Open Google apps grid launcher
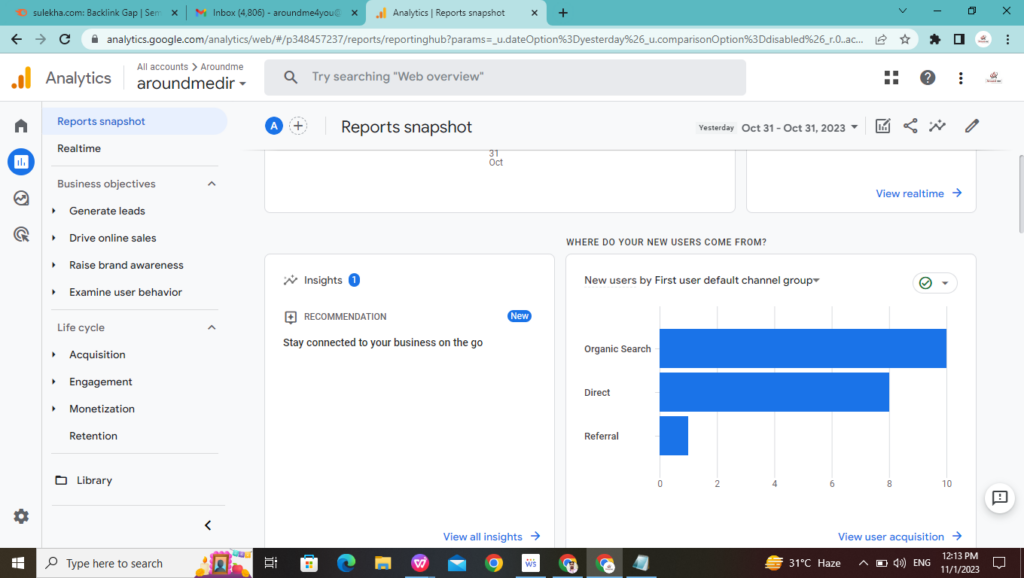The image size is (1024, 578). coord(889,77)
